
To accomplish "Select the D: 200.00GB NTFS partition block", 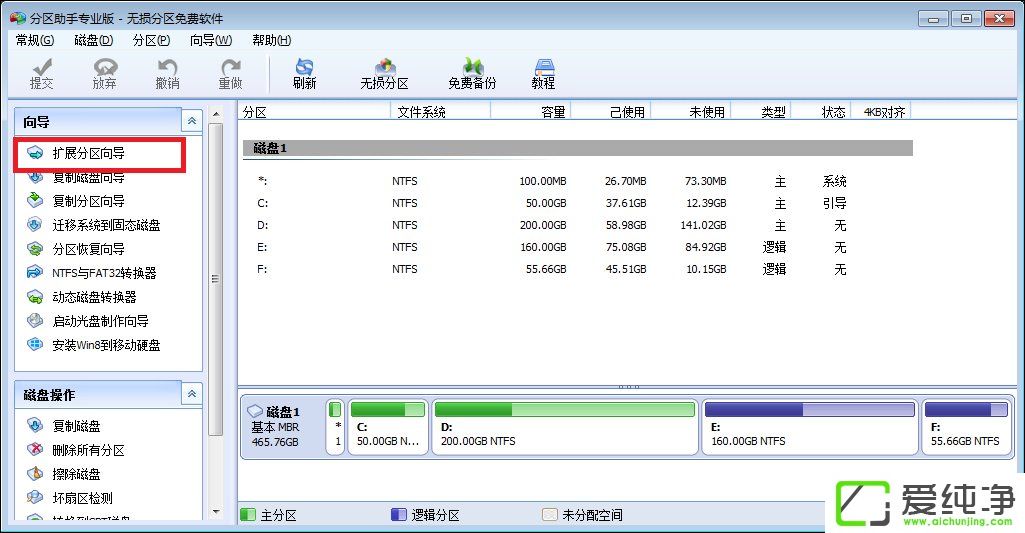I will point(565,426).
